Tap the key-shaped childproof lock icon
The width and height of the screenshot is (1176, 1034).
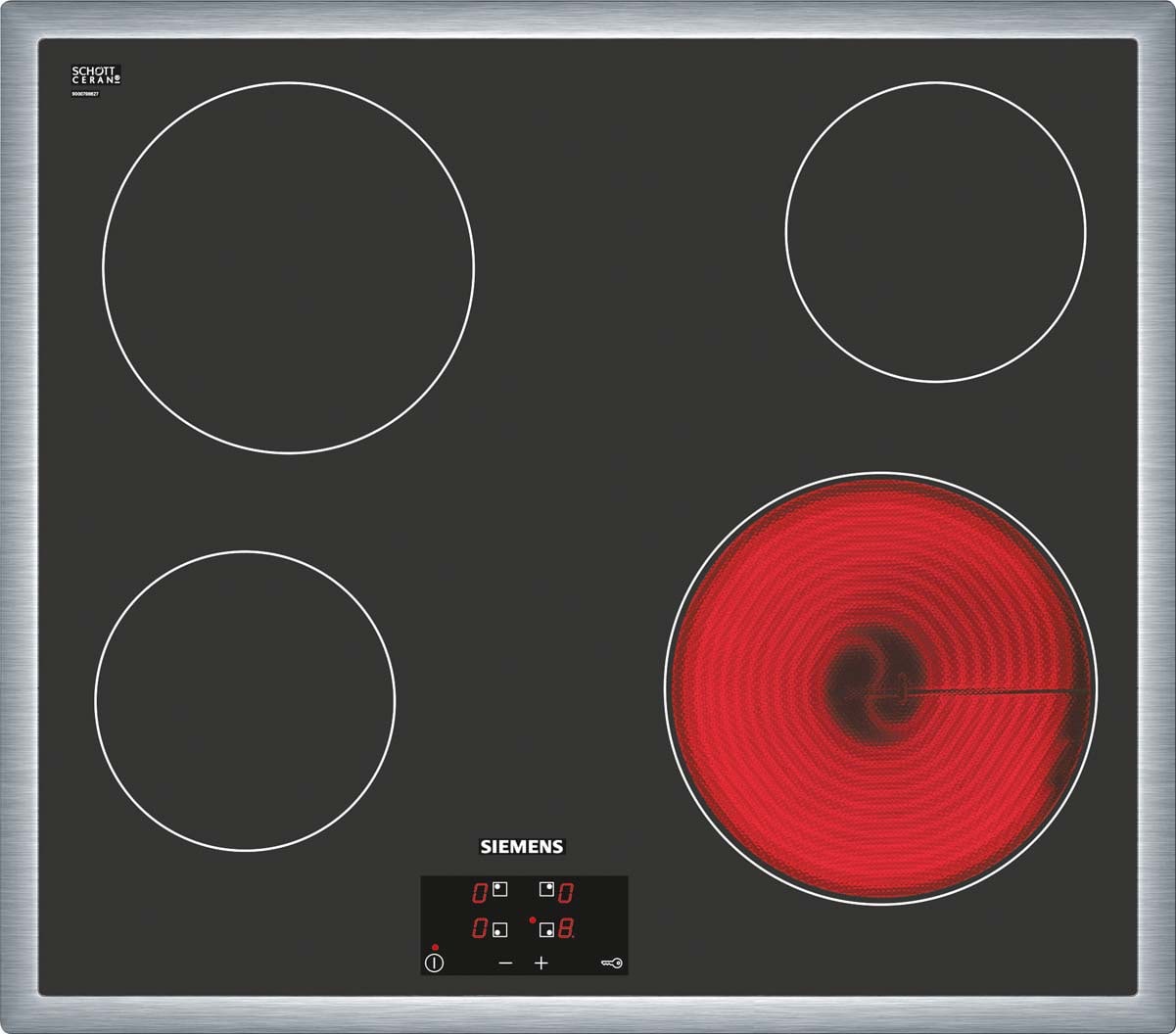pyautogui.click(x=611, y=963)
